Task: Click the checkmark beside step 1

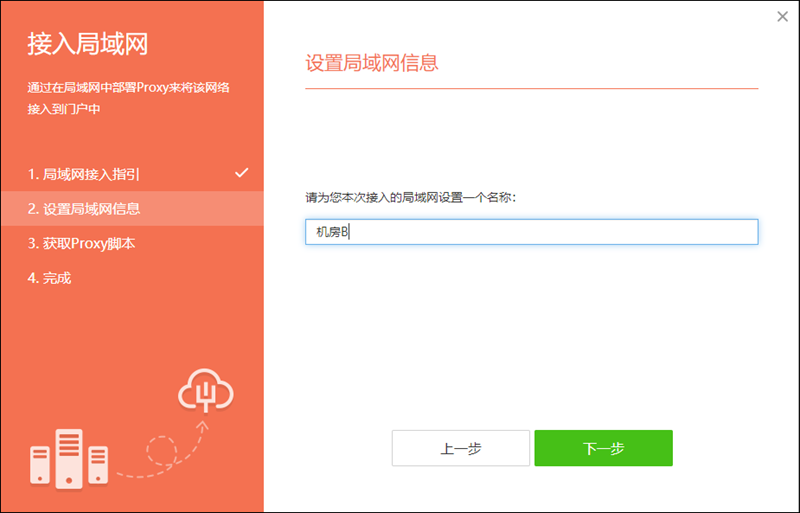Action: coord(241,173)
